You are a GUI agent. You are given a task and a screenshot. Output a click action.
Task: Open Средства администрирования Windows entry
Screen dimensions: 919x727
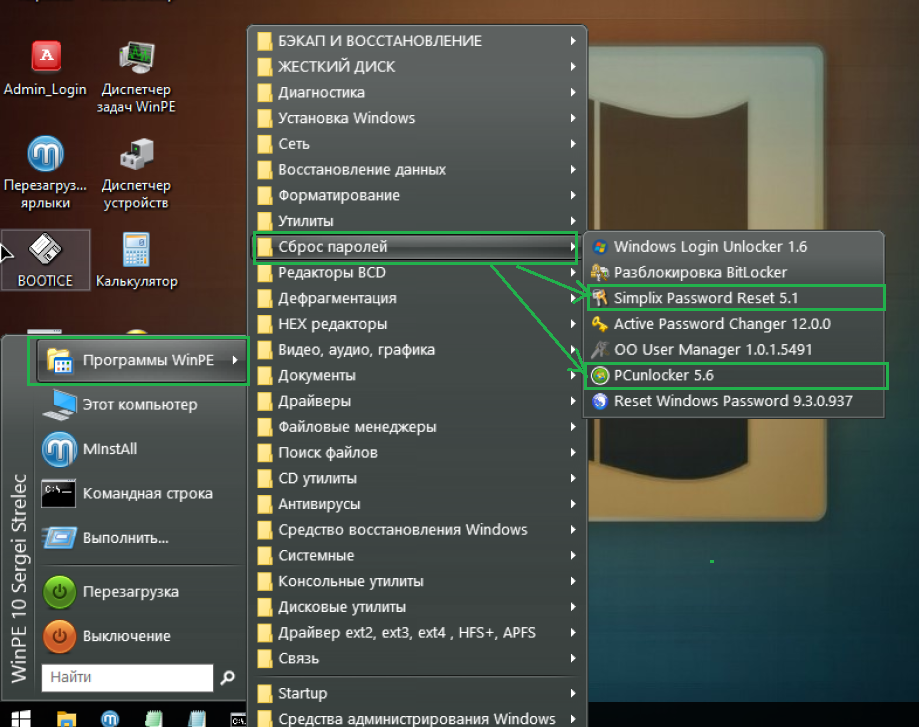417,718
